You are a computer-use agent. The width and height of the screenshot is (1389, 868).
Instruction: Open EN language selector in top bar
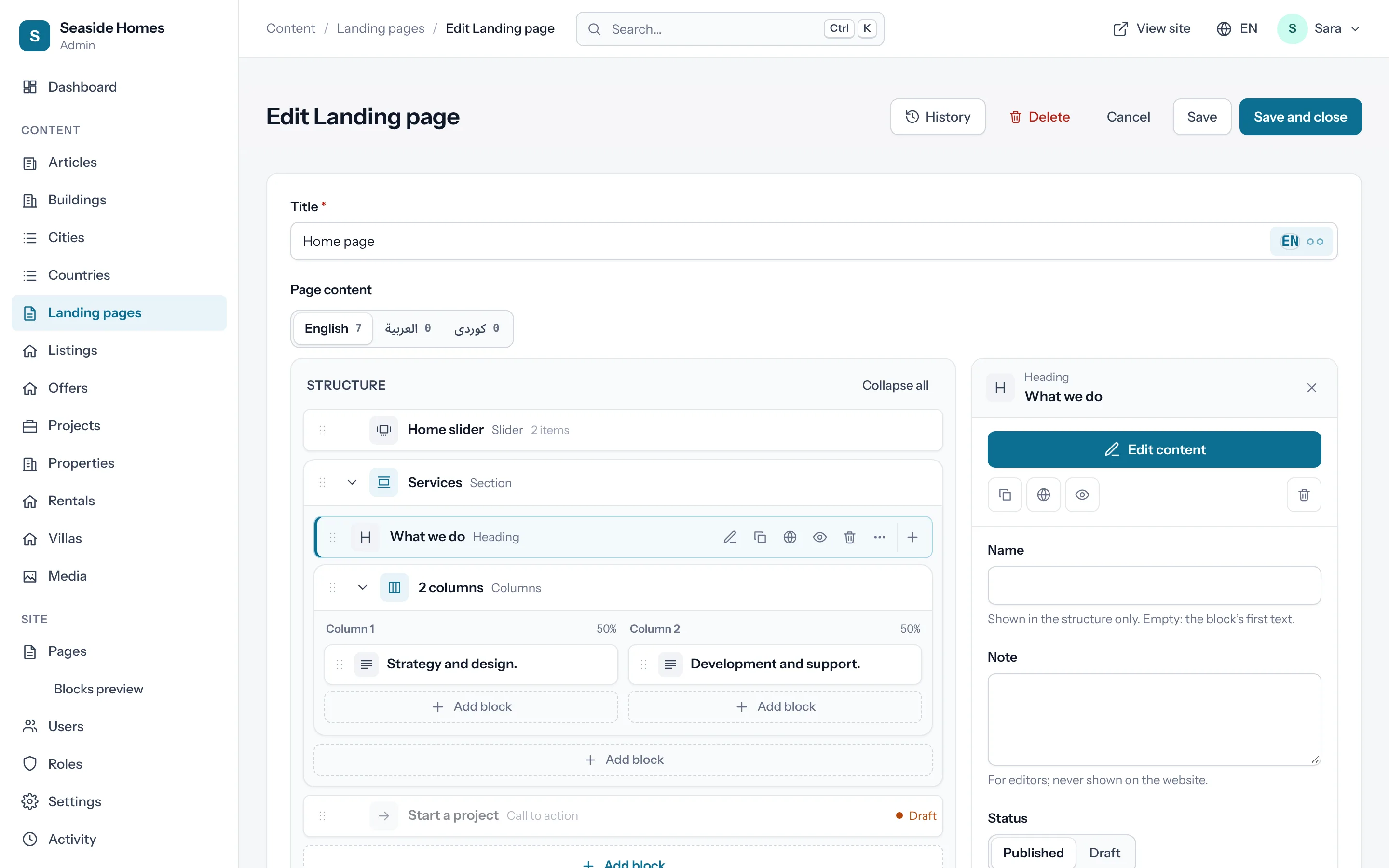(x=1237, y=29)
